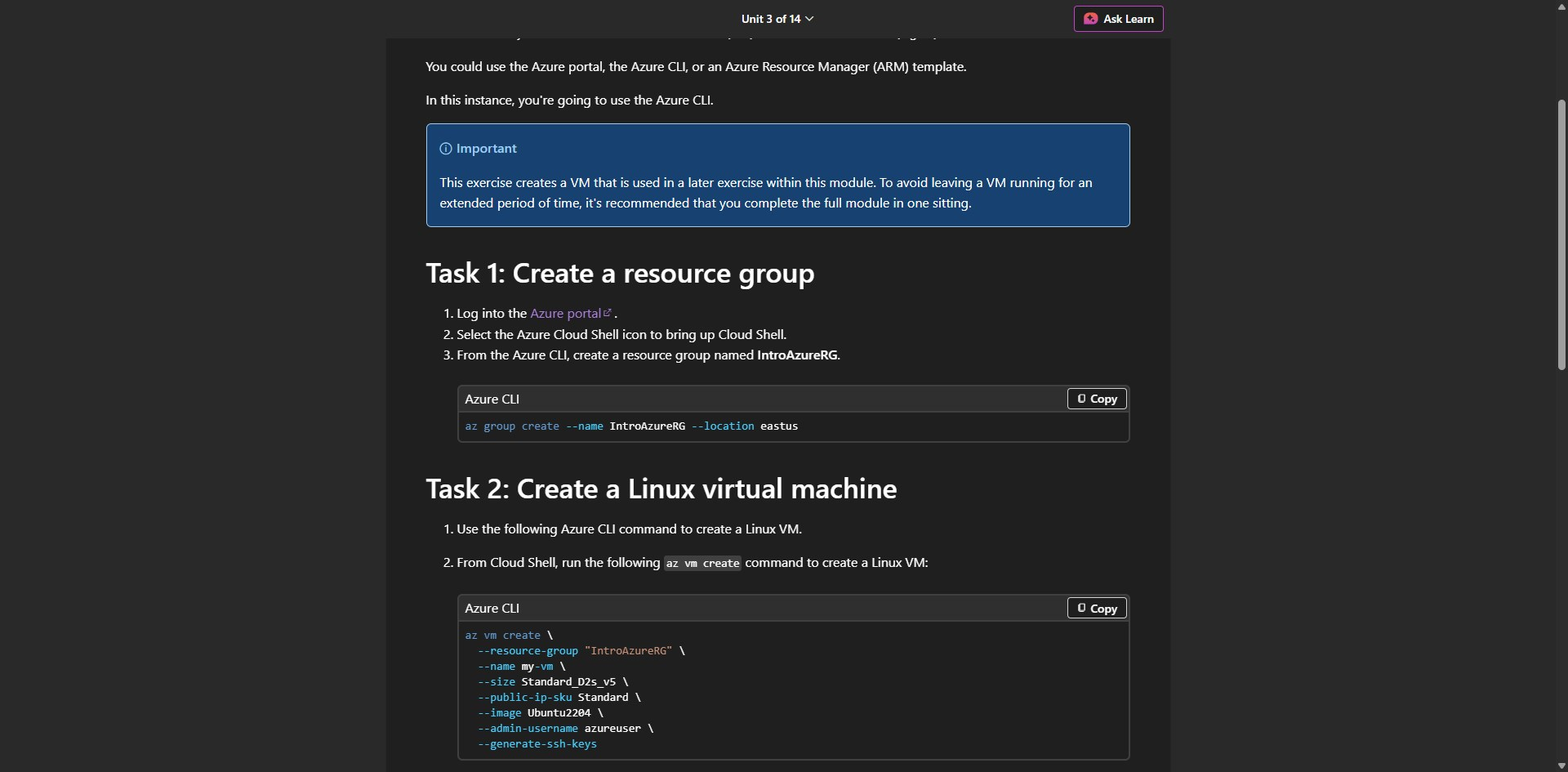Click the clipboard icon in first Copy button
This screenshot has width=1568, height=772.
(1080, 399)
